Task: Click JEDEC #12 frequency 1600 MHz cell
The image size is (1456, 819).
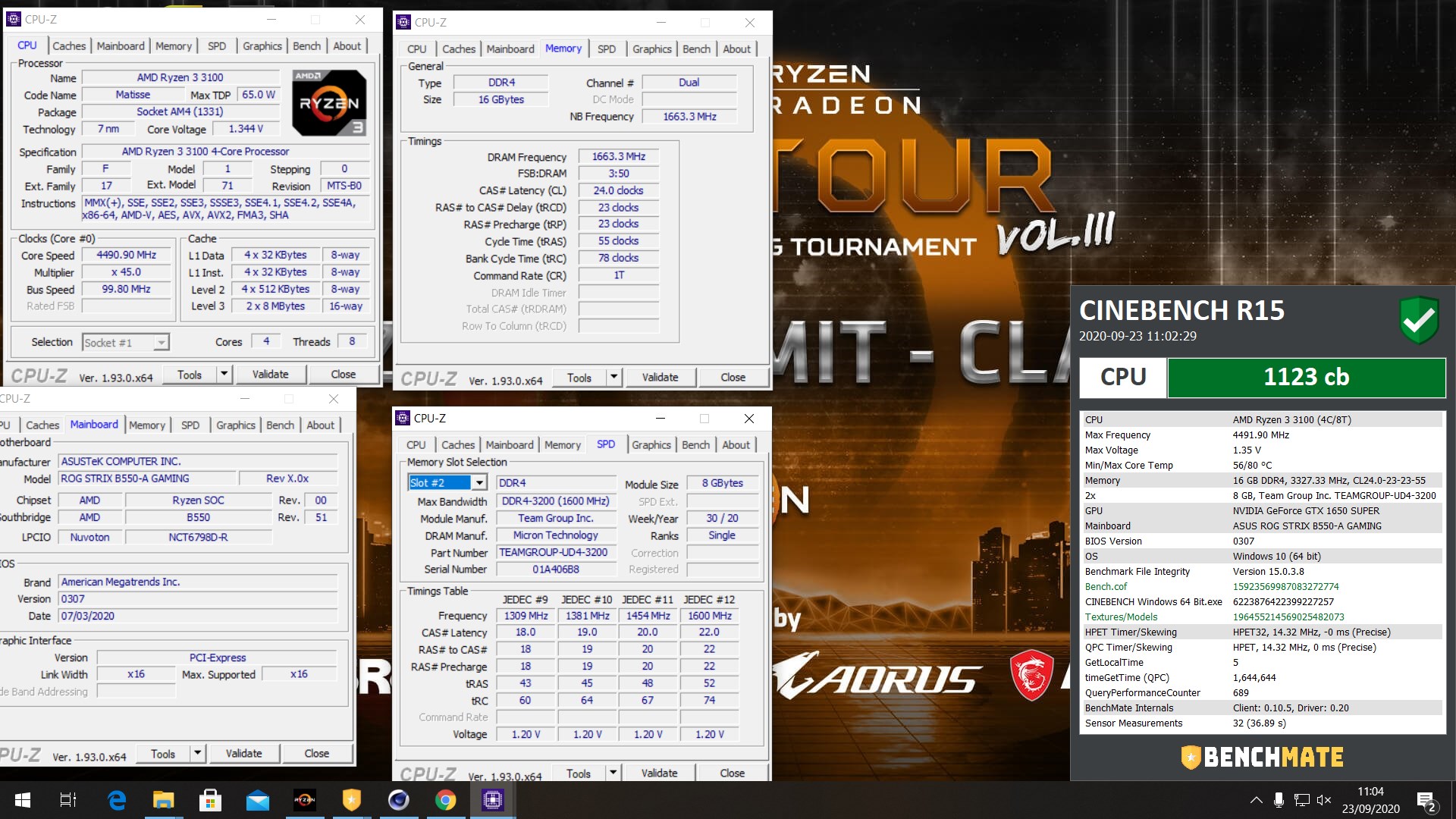Action: pos(710,616)
